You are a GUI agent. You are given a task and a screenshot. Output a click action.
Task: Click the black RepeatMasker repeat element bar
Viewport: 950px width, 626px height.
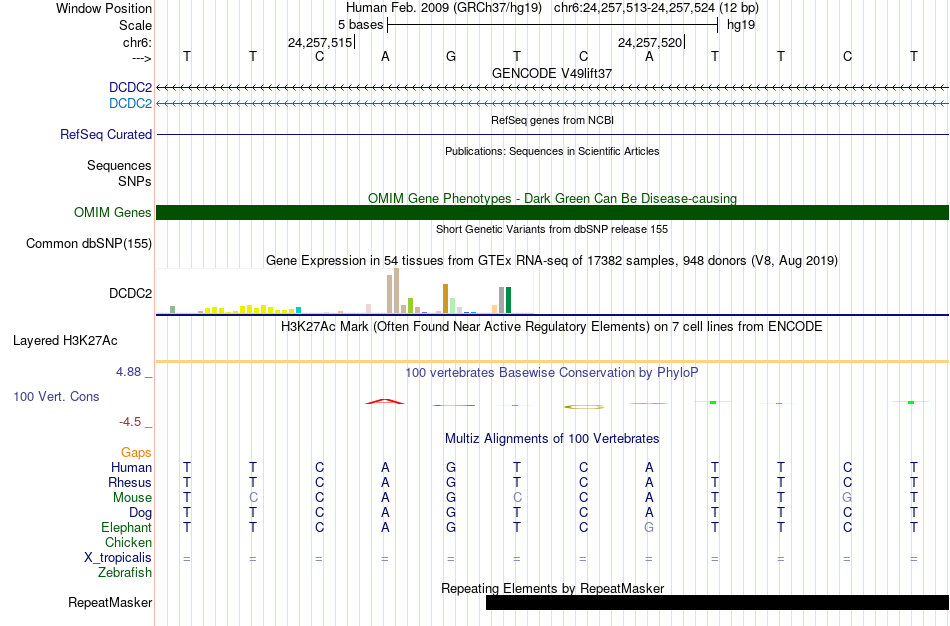tap(717, 602)
